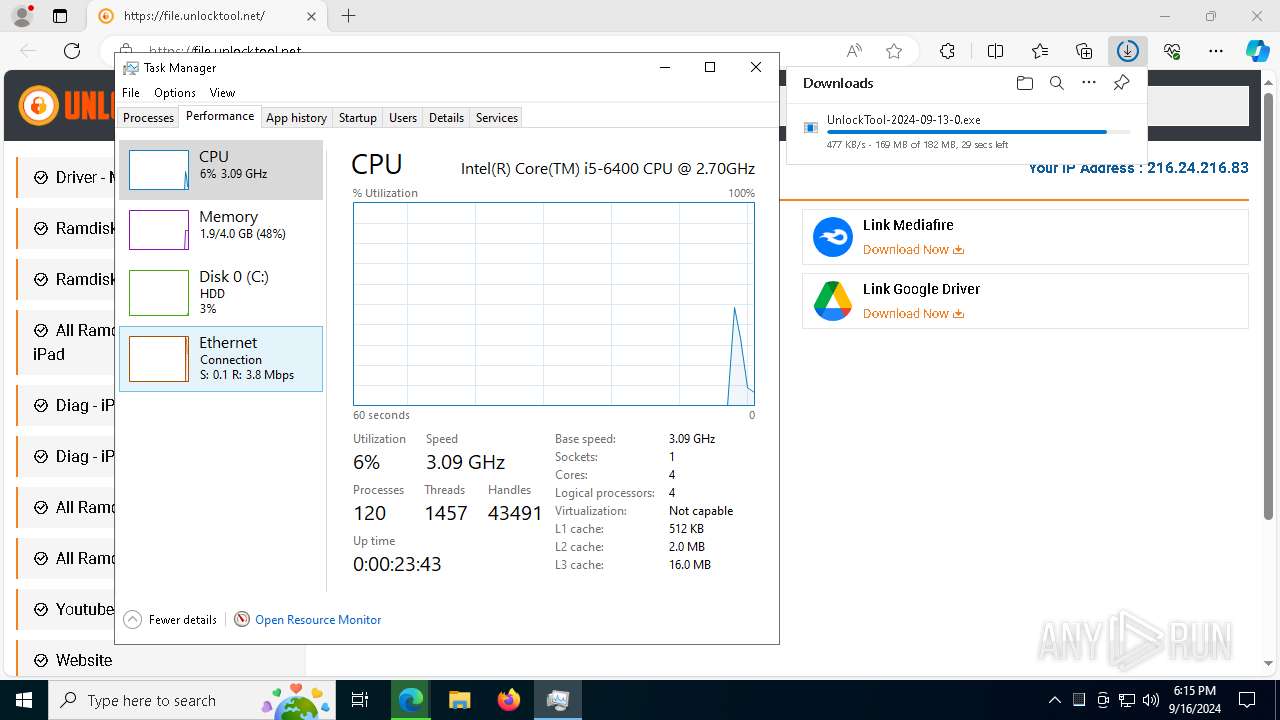
Task: Switch to Startup tab
Action: click(357, 117)
